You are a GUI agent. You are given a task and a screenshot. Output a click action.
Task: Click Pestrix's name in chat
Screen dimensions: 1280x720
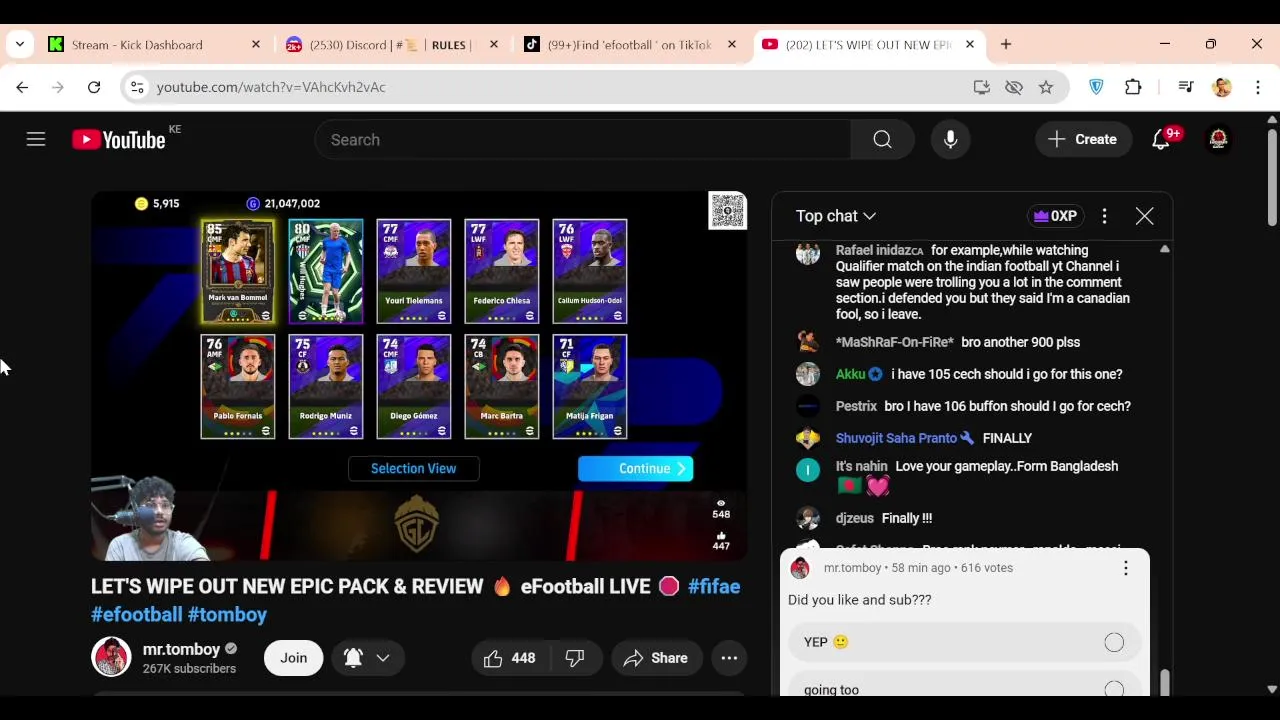(856, 406)
